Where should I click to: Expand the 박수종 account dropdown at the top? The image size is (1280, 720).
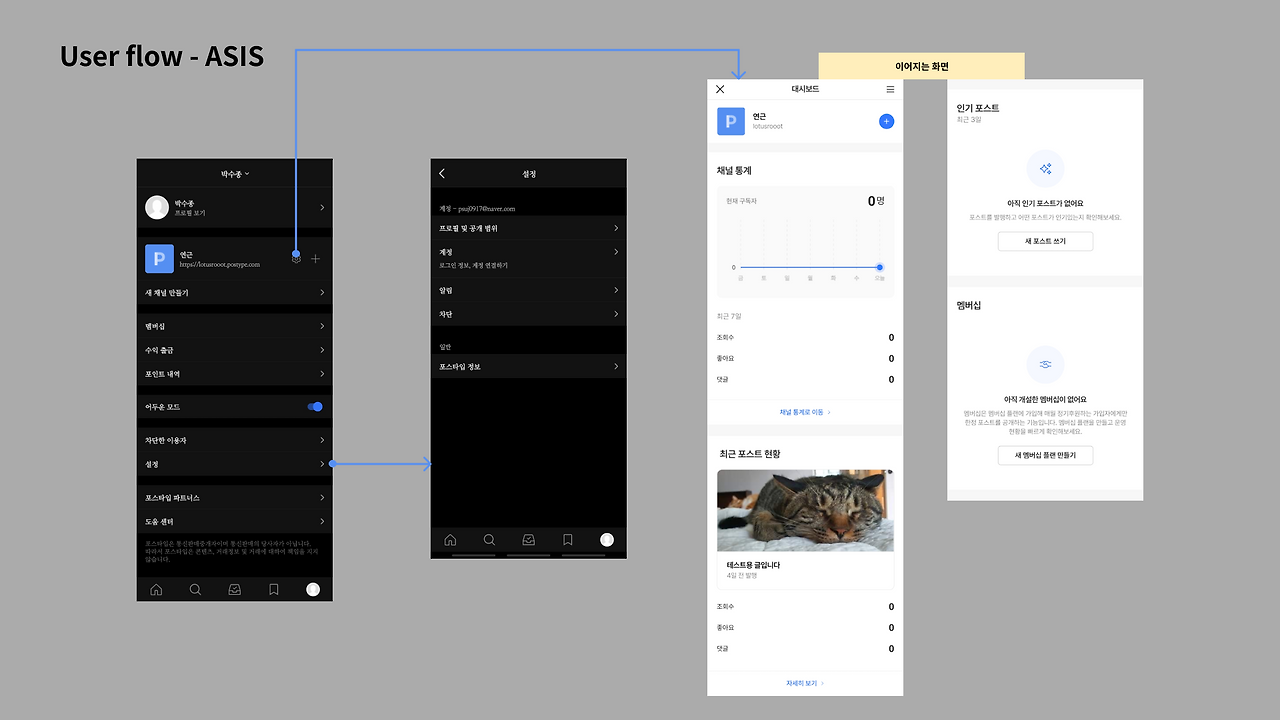tap(235, 174)
